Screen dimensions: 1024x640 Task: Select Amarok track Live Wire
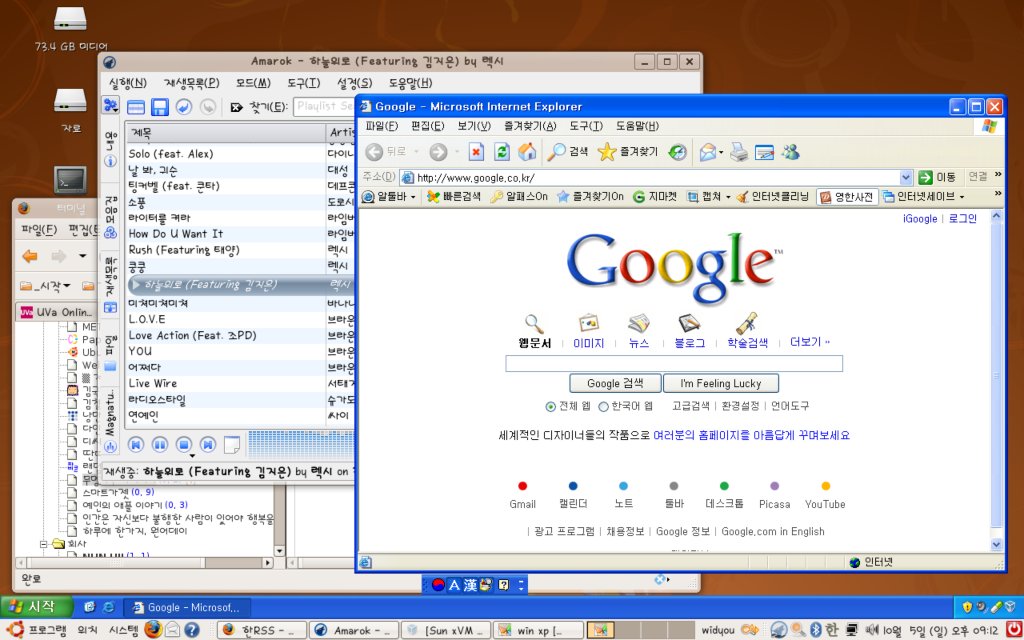point(153,383)
